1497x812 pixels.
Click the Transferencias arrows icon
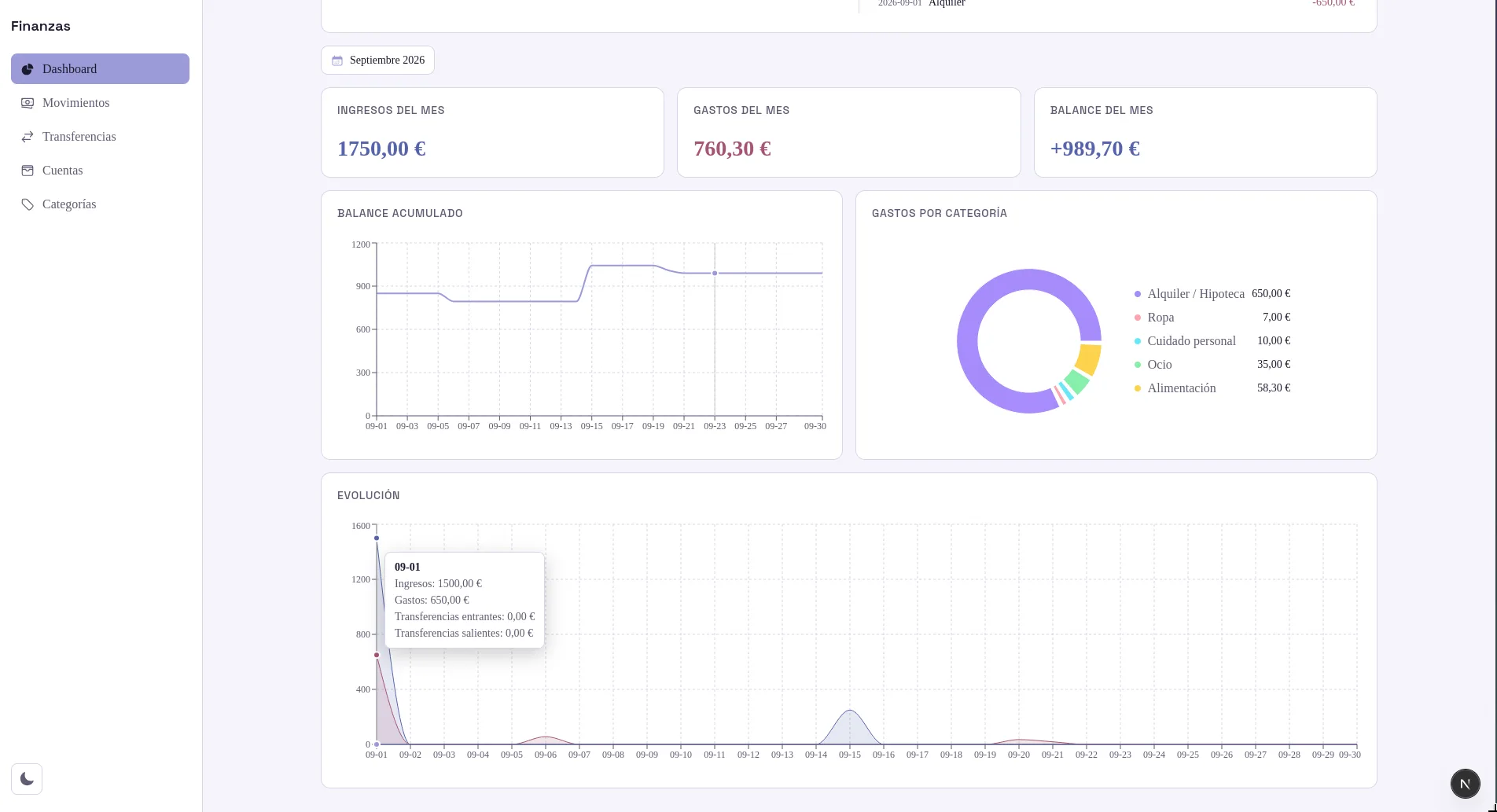[x=28, y=137]
